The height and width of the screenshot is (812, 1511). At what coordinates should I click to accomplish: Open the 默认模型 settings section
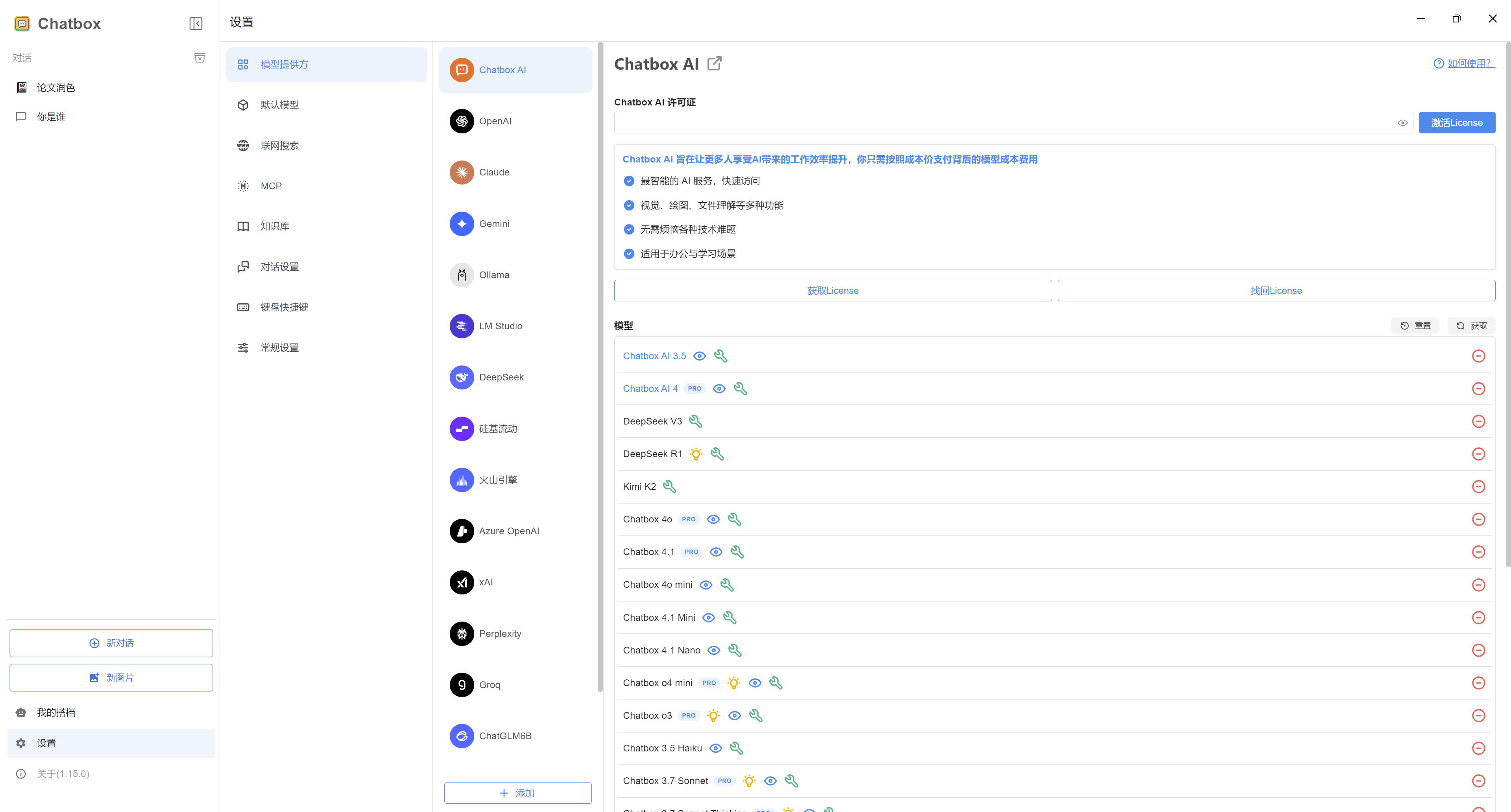279,105
